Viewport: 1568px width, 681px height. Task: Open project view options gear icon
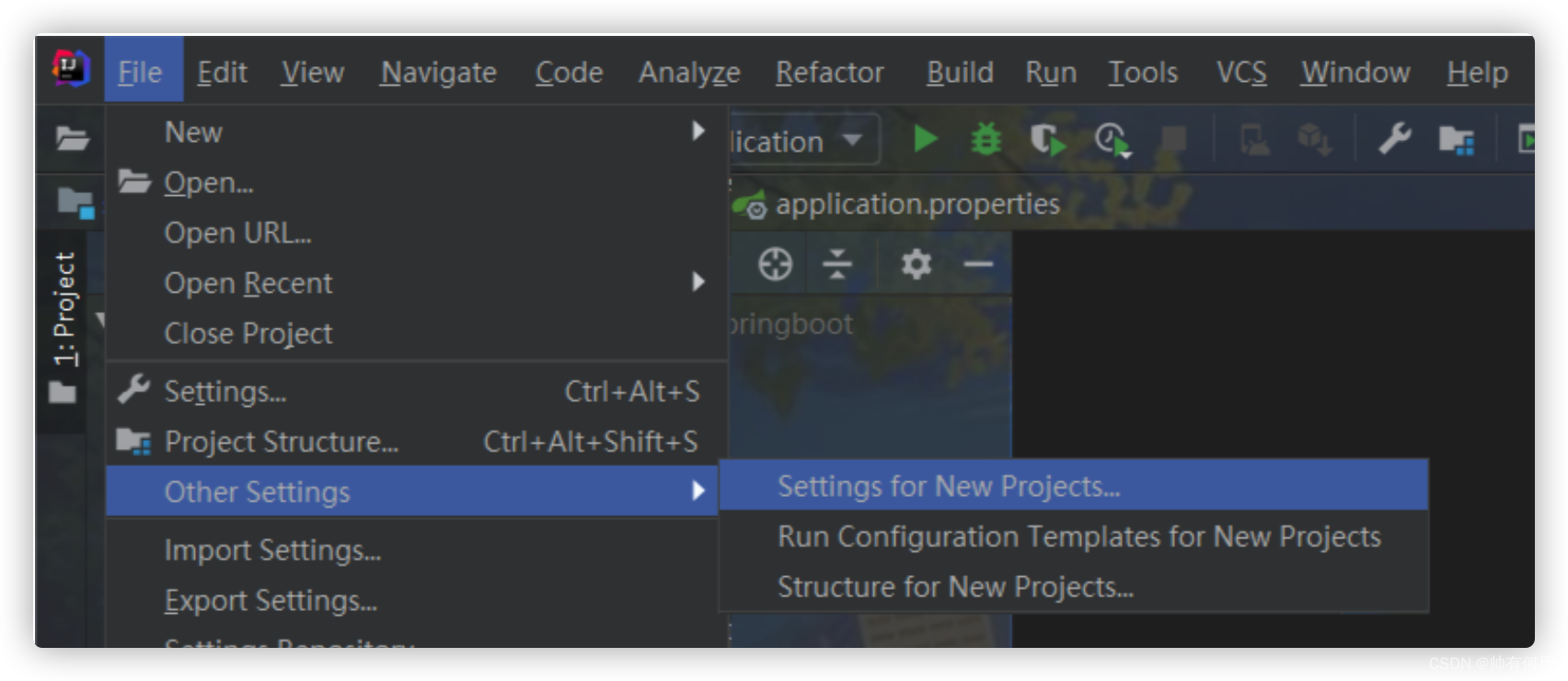point(916,264)
